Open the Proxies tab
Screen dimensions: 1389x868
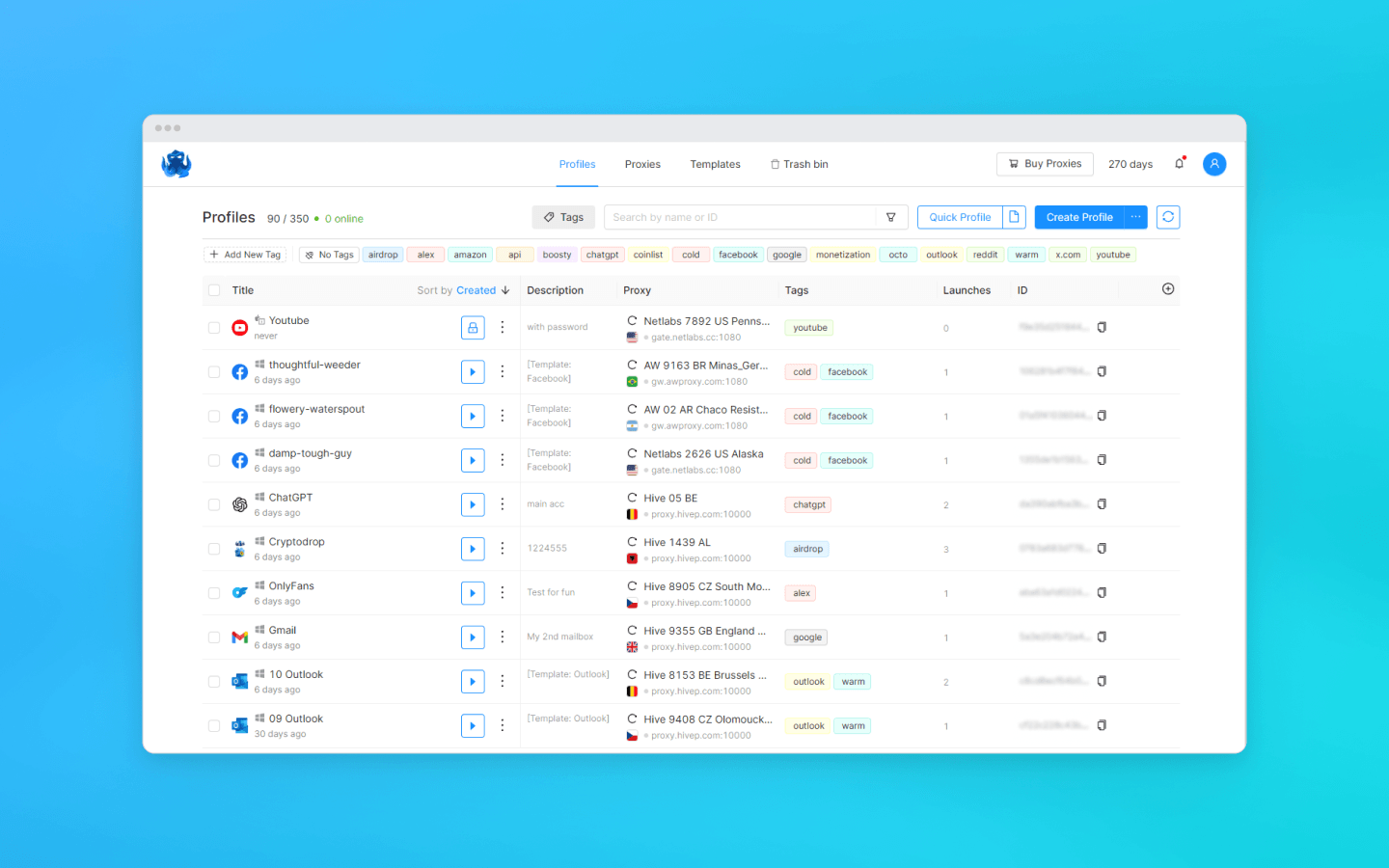(642, 164)
